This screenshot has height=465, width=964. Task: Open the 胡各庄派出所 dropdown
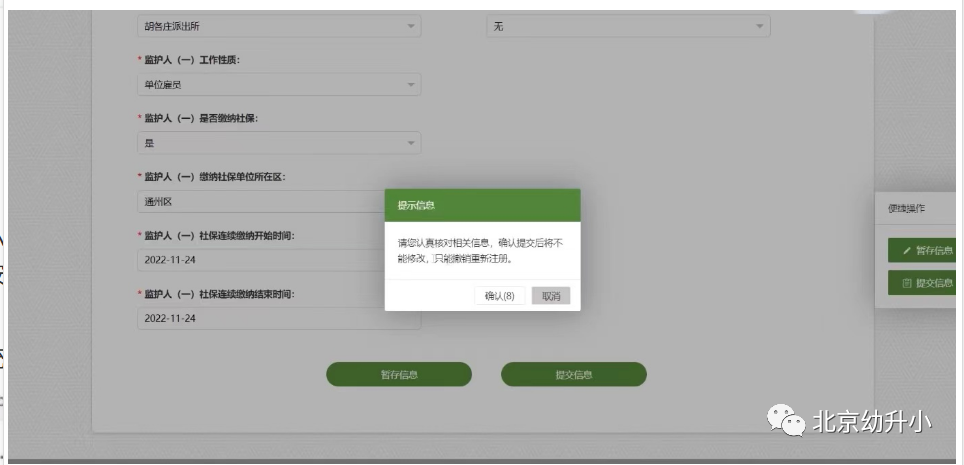279,26
